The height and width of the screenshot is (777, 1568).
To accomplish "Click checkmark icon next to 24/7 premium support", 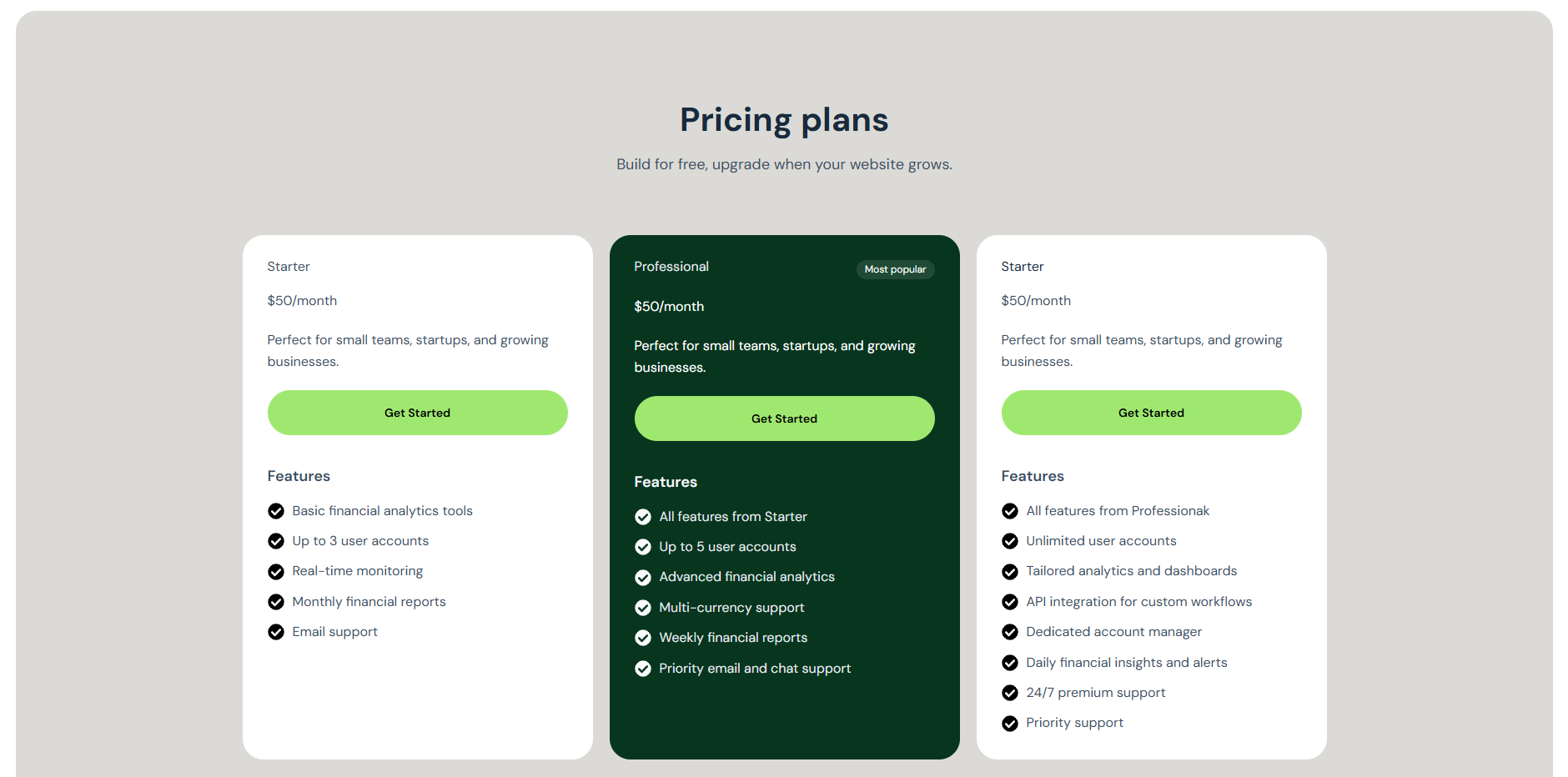I will click(x=1010, y=693).
